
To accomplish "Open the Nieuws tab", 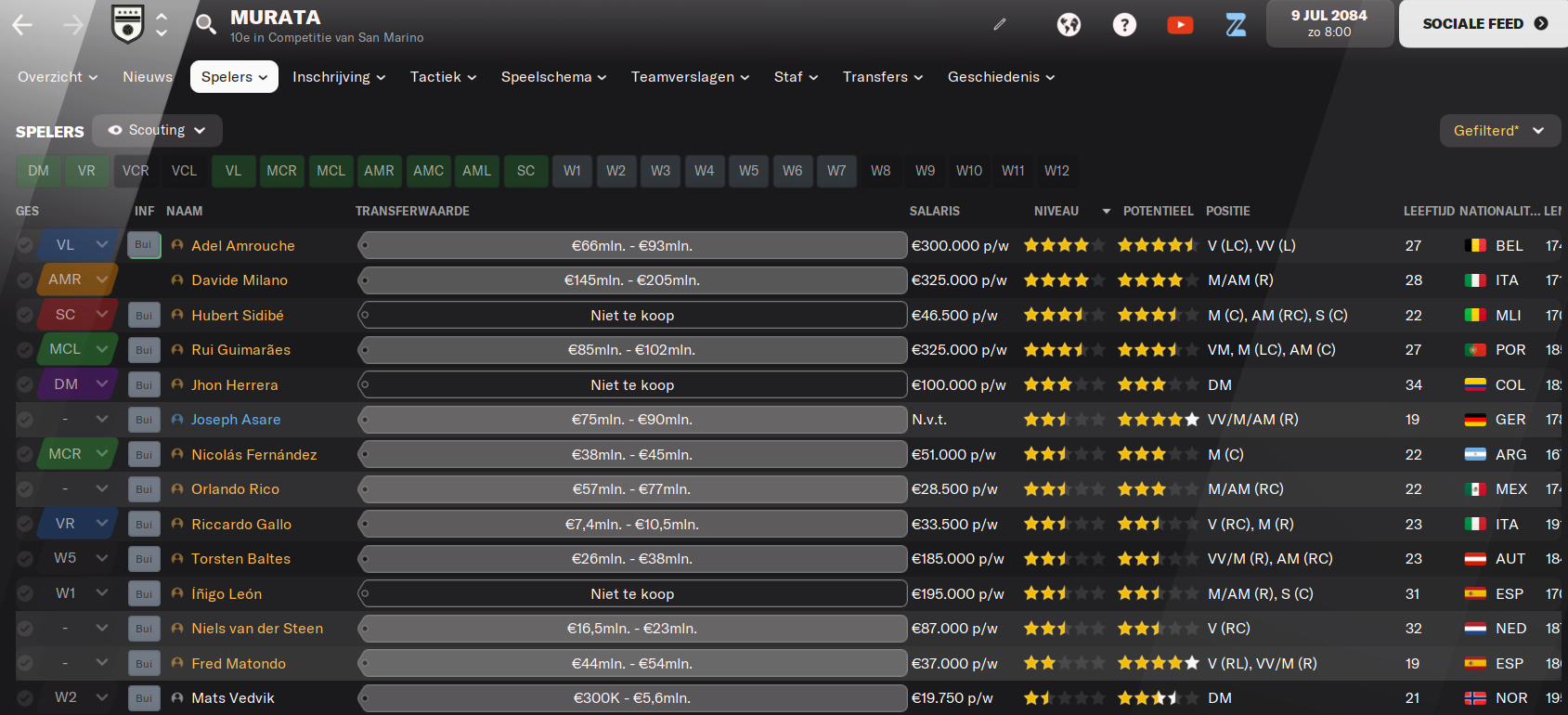I will coord(148,77).
